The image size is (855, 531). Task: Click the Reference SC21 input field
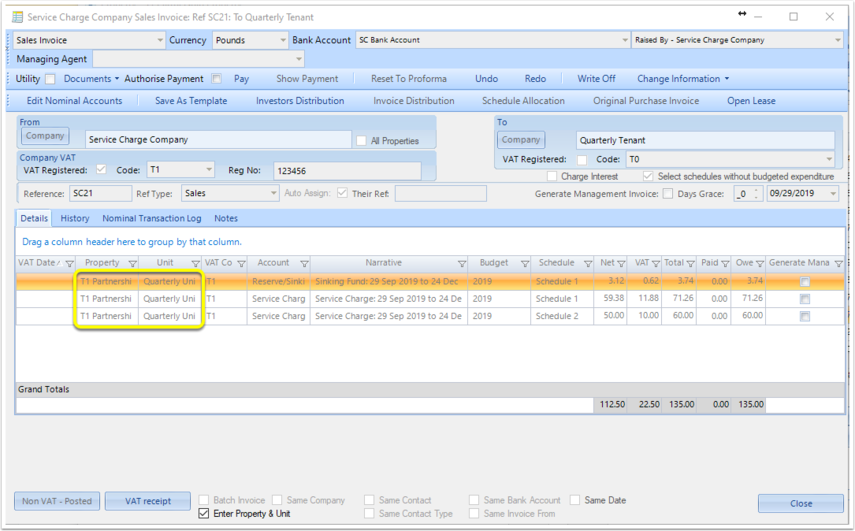tap(100, 194)
